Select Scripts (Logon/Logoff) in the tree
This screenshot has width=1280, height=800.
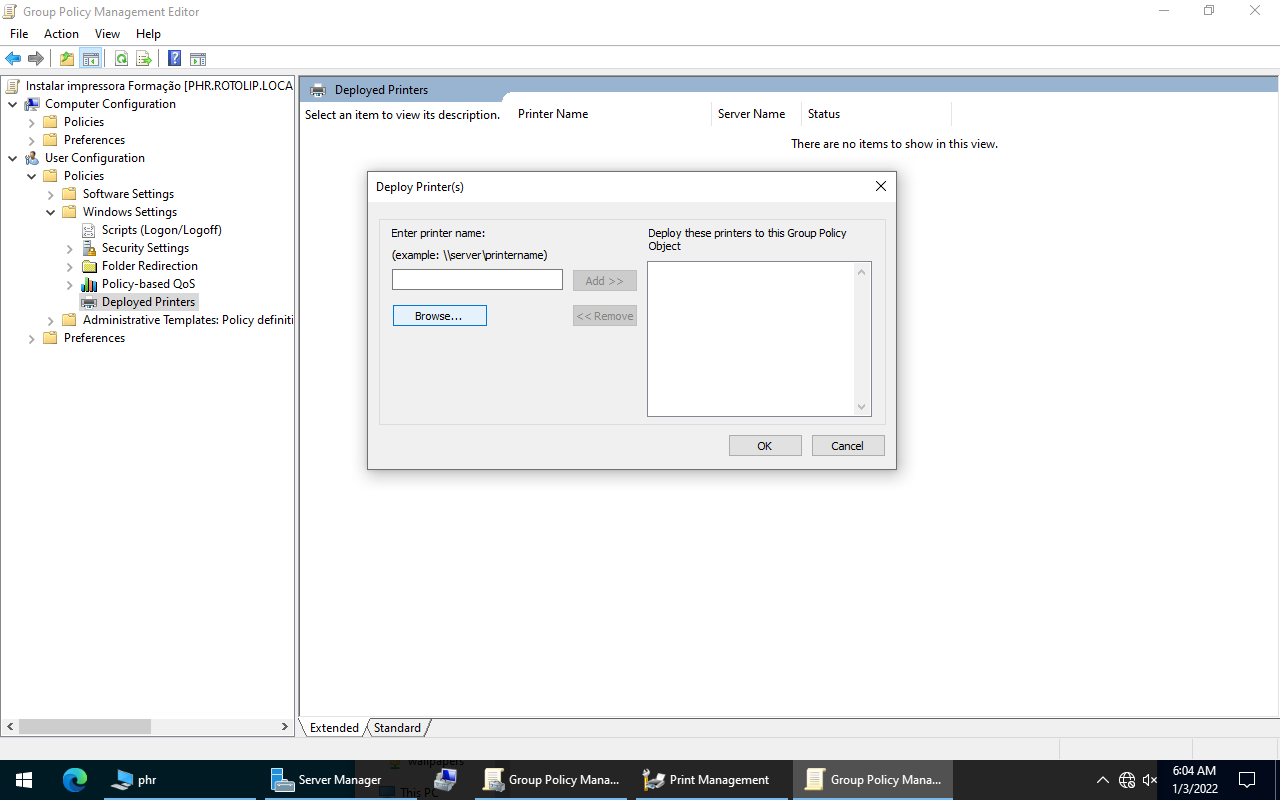pos(161,230)
